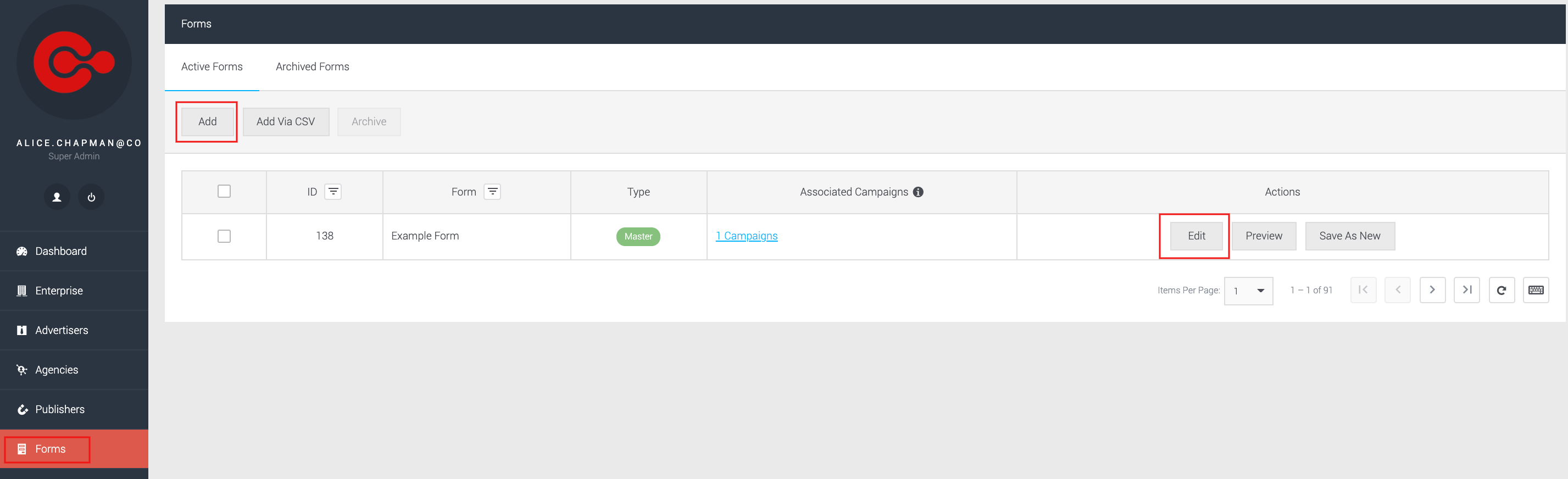Viewport: 1568px width, 479px height.
Task: Click the Example Form name cell
Action: (477, 236)
